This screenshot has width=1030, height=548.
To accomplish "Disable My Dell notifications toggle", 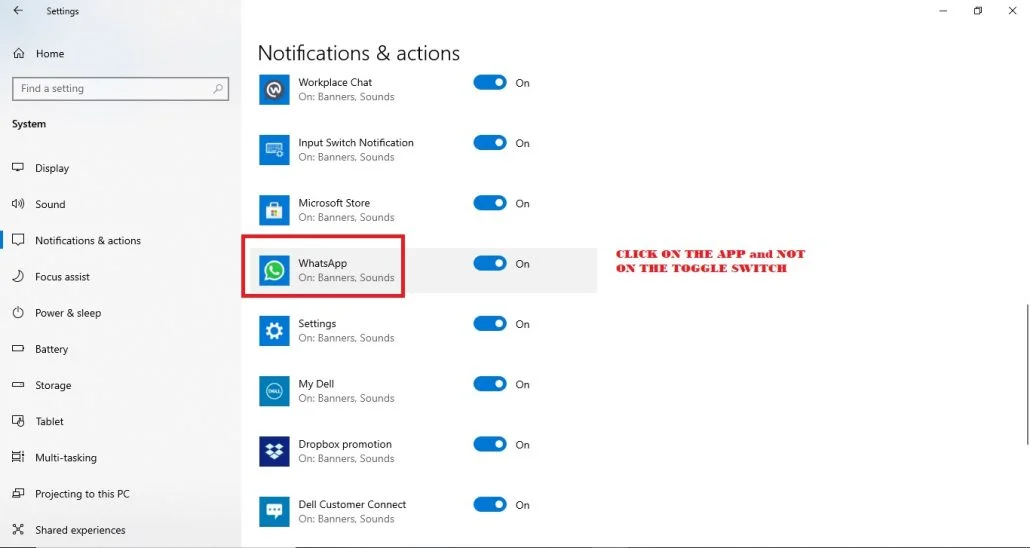I will 490,384.
